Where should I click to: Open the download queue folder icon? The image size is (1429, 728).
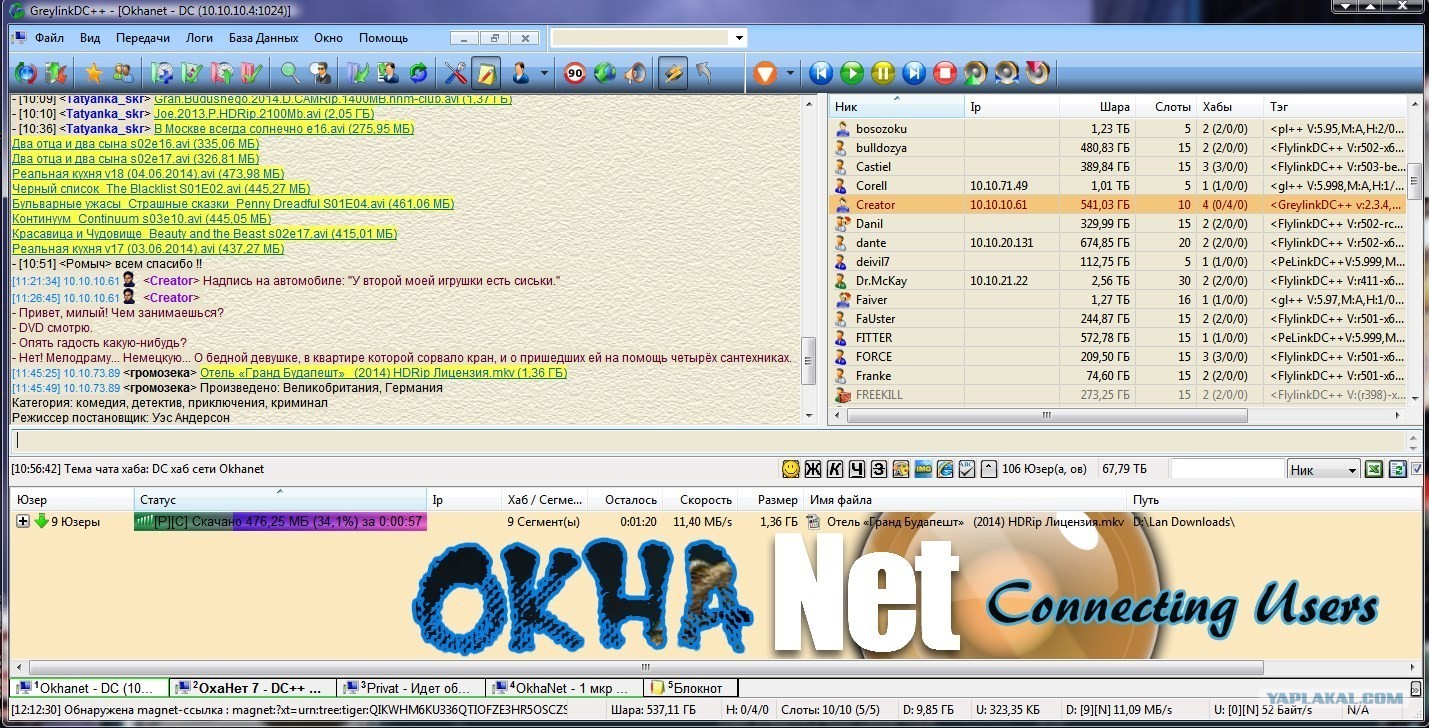(x=161, y=73)
